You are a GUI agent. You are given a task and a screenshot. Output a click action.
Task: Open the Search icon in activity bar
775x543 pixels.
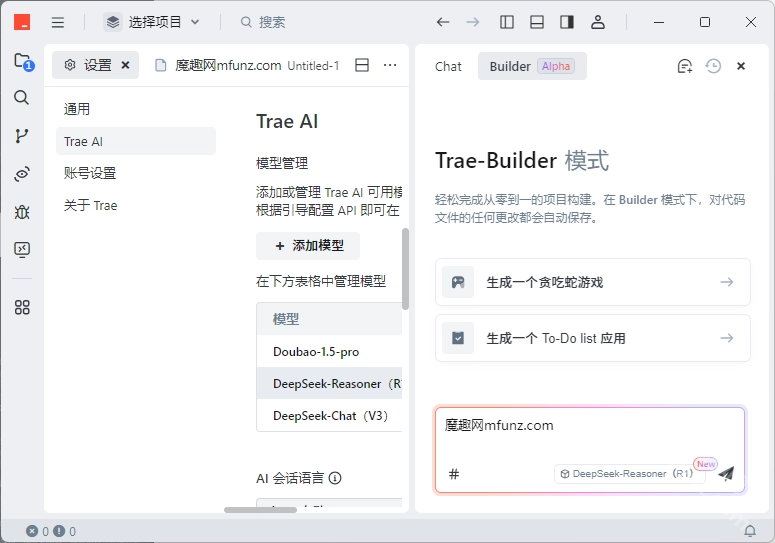[x=22, y=98]
